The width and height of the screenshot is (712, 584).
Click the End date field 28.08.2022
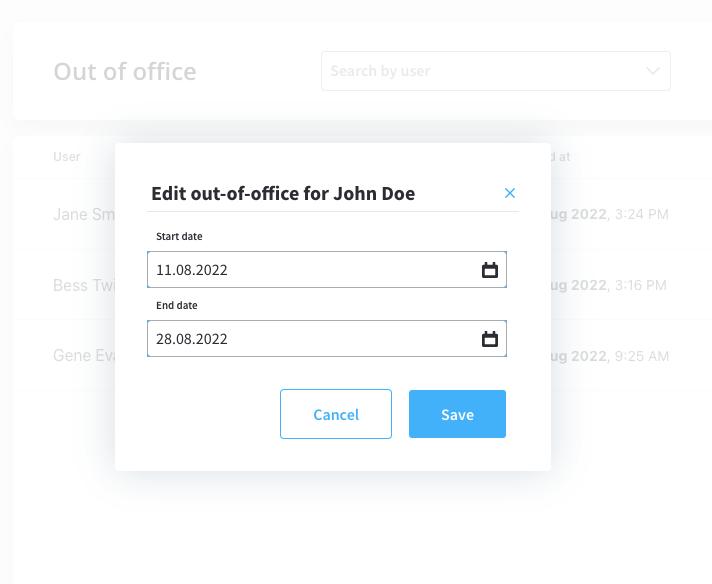[326, 339]
